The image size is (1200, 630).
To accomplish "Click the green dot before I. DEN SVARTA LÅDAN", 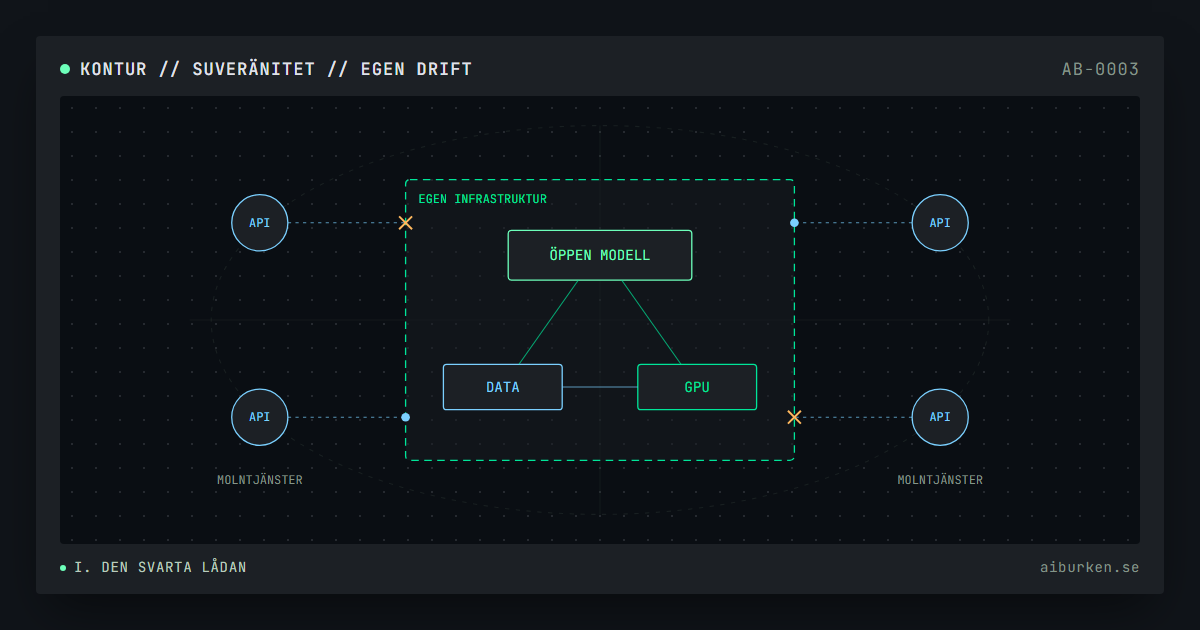I will click(x=63, y=568).
